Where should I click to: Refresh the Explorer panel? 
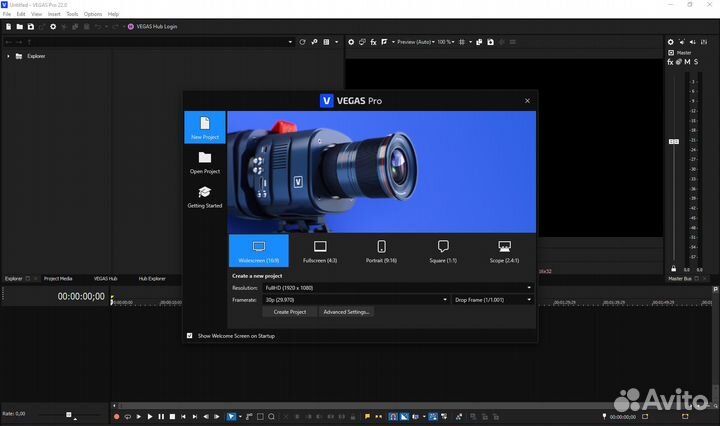(302, 42)
